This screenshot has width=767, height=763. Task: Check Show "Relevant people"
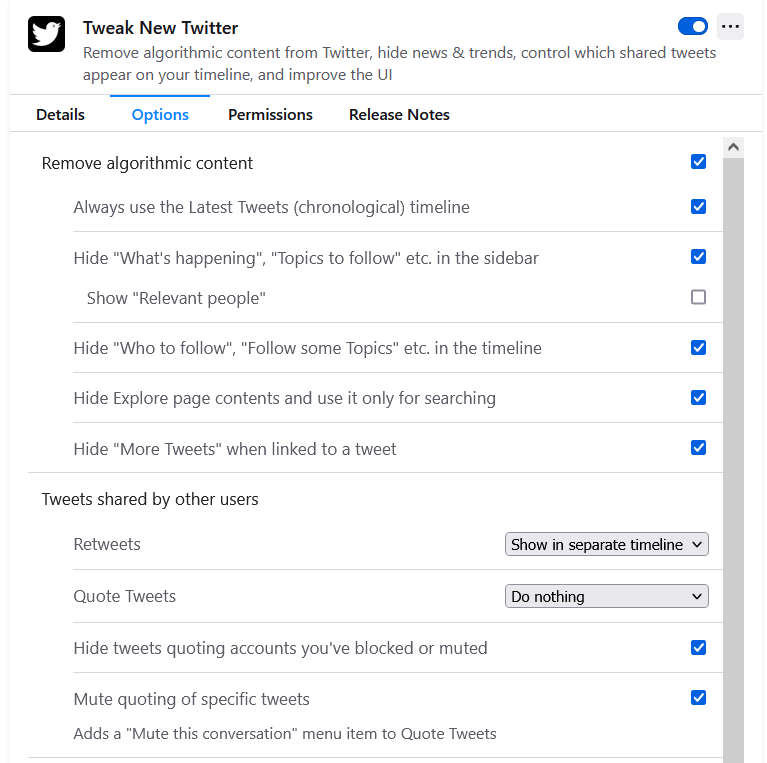[x=699, y=297]
